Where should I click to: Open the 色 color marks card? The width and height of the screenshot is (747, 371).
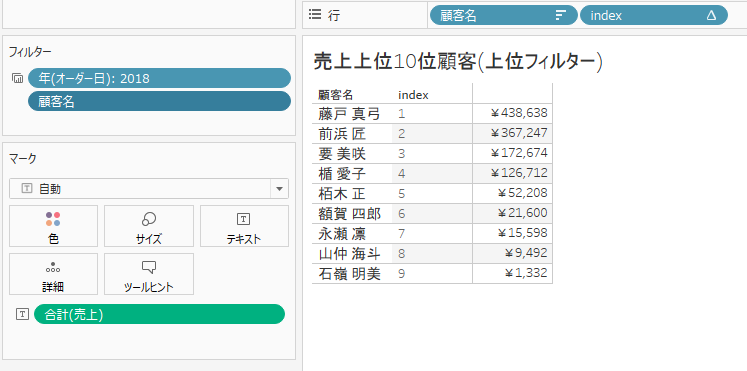(53, 226)
